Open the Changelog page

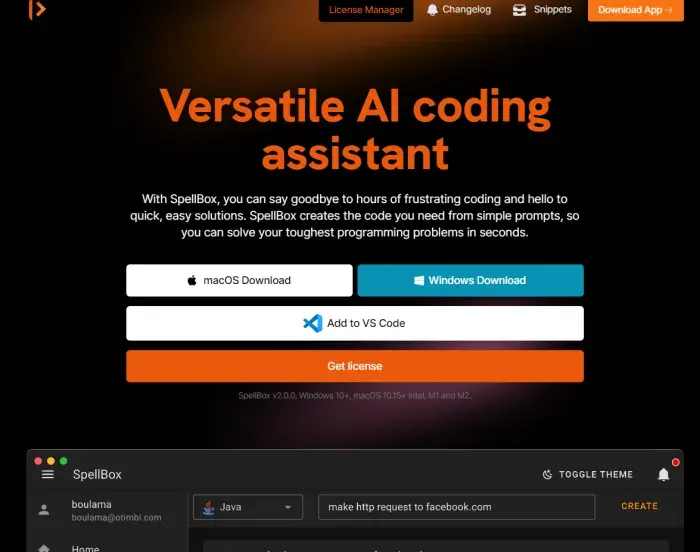coord(458,10)
